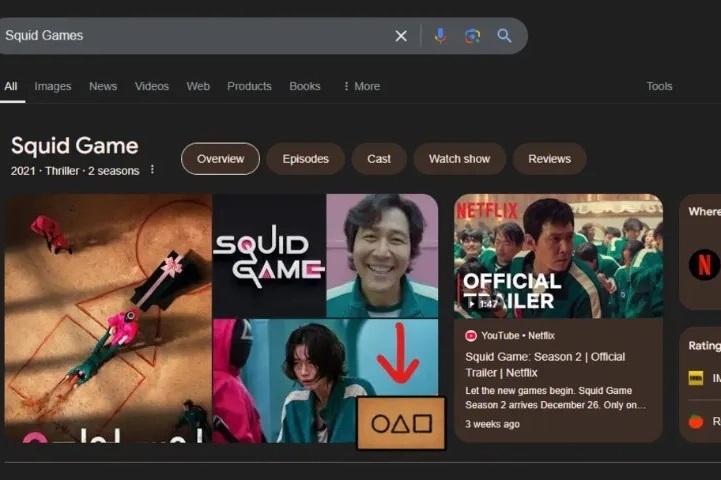Open the three-dot menu beside 2 seasons
721x480 pixels.
tap(152, 170)
